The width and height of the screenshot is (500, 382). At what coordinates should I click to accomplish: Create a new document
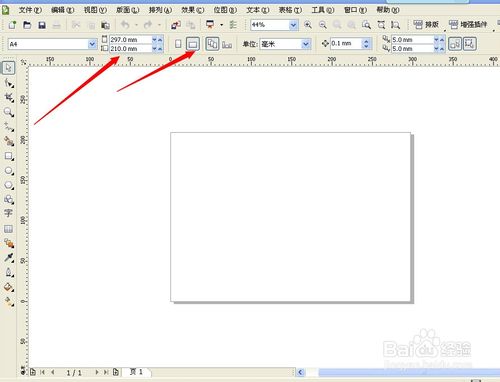[12, 25]
